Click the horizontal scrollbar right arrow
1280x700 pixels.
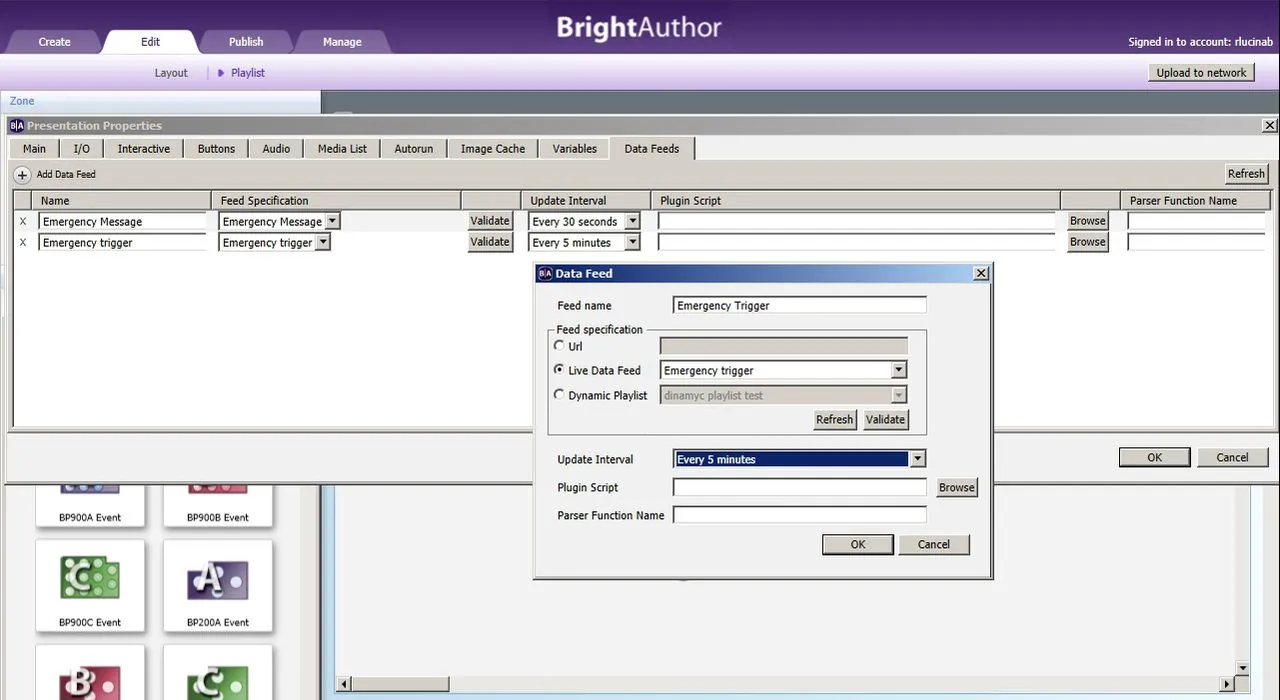pyautogui.click(x=1227, y=684)
